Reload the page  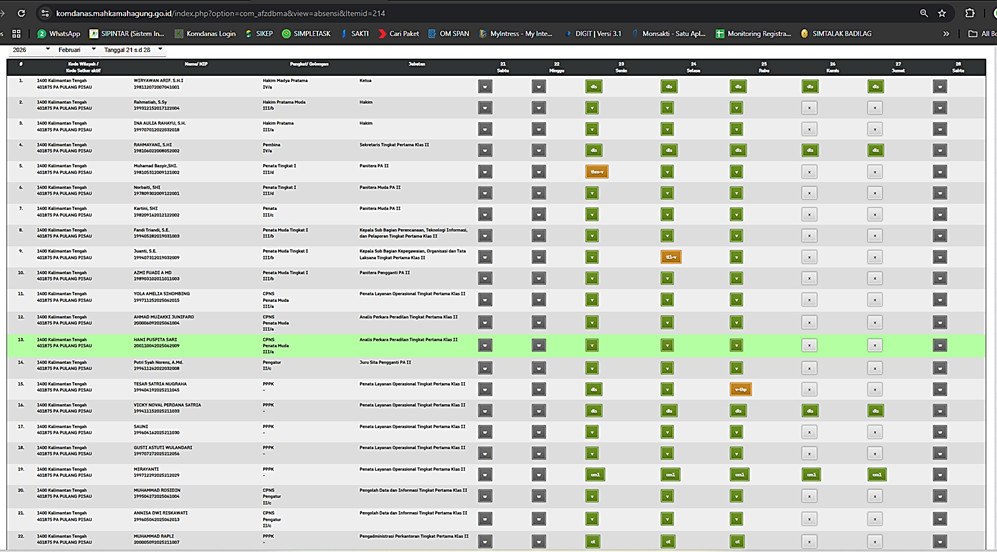pyautogui.click(x=16, y=13)
